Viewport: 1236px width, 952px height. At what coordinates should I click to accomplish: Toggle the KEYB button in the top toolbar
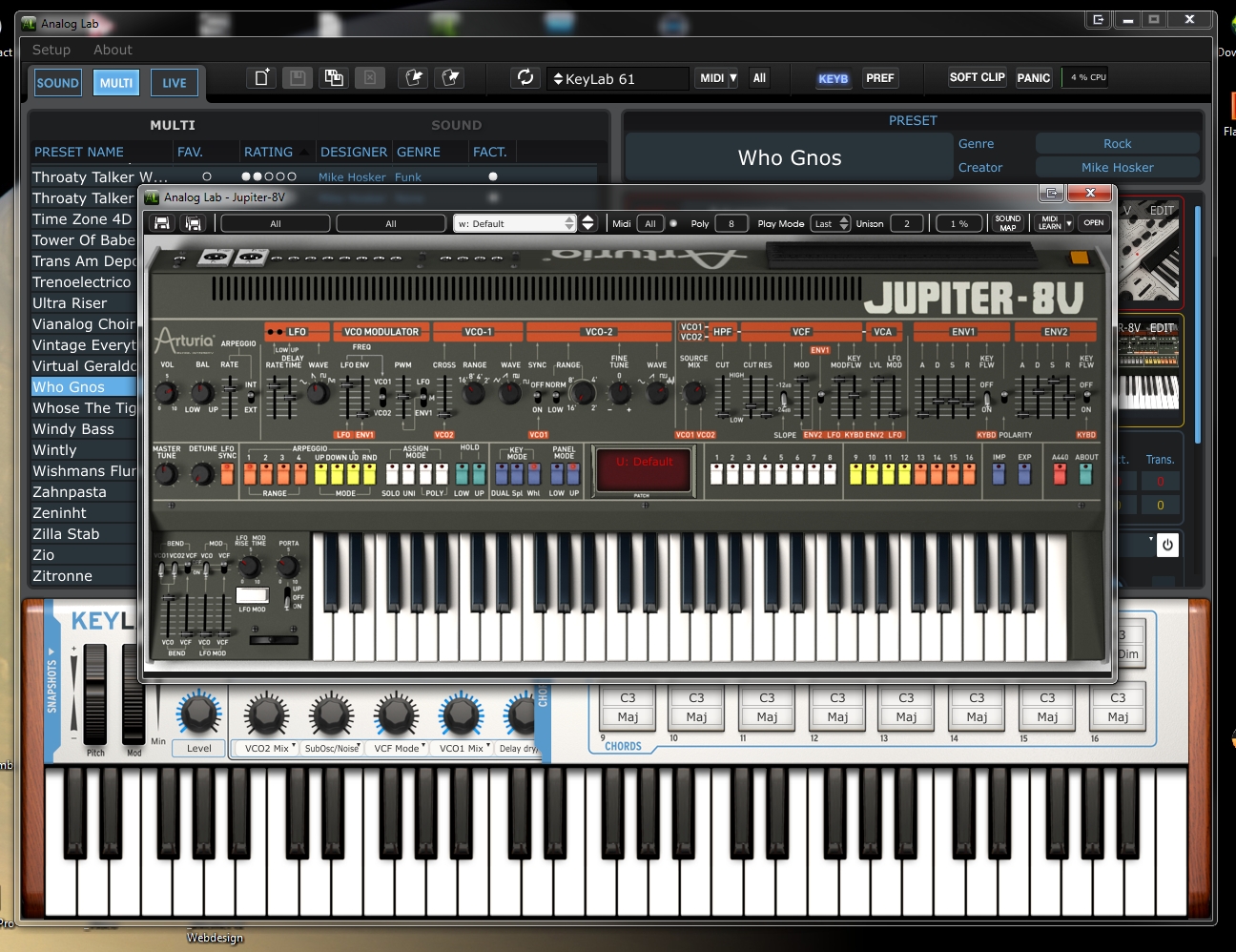(833, 78)
